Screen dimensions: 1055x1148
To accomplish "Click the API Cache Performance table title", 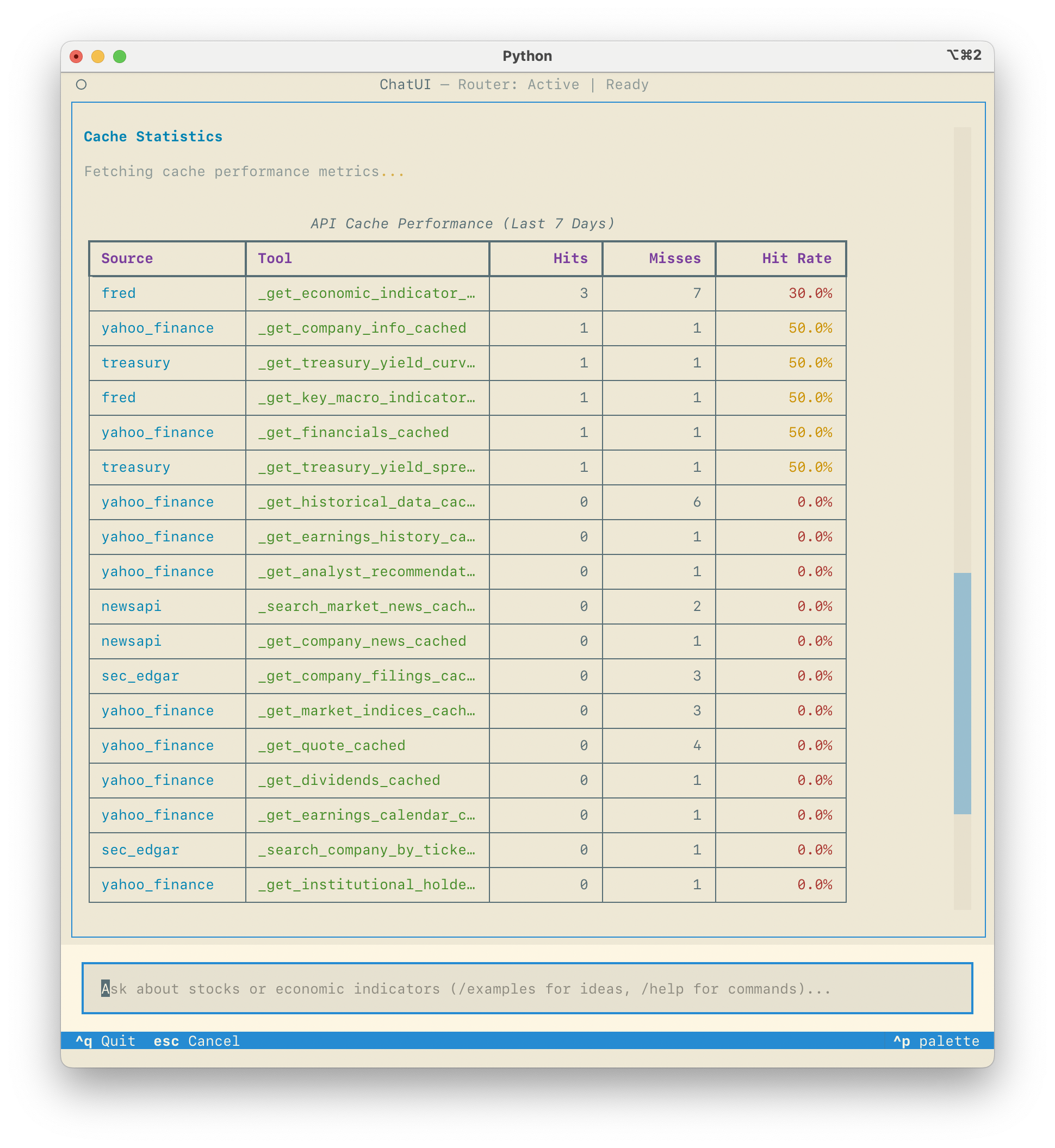I will click(x=462, y=223).
